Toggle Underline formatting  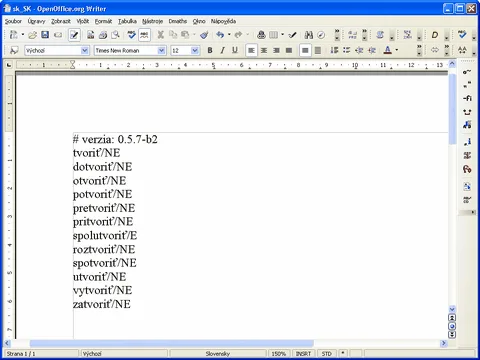click(235, 50)
